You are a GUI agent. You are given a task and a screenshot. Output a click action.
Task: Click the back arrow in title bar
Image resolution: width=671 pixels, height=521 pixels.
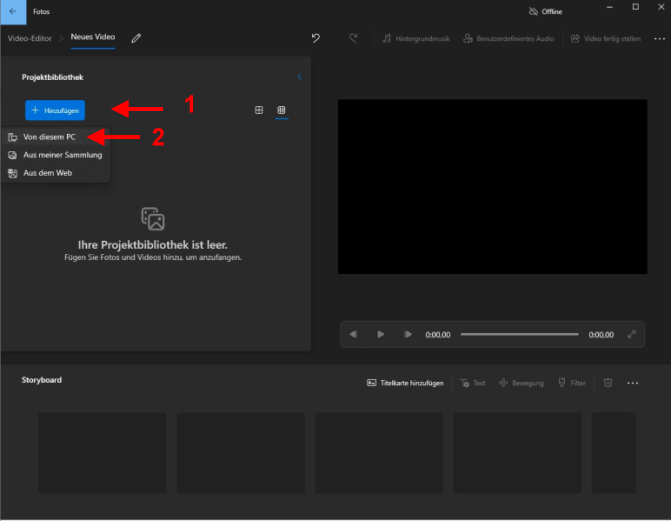(x=12, y=11)
